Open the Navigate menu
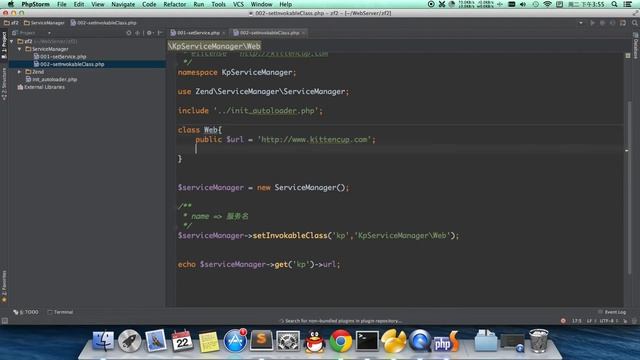 tap(123, 4)
